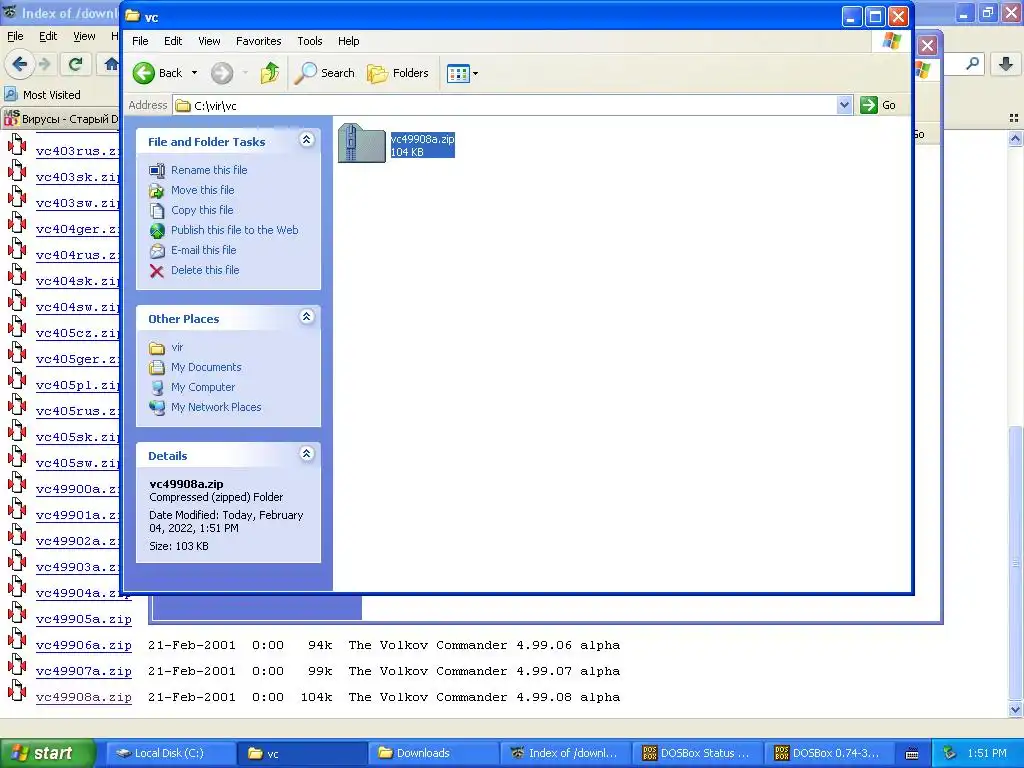
Task: Click the taskbar keyboard tray icon
Action: click(912, 754)
